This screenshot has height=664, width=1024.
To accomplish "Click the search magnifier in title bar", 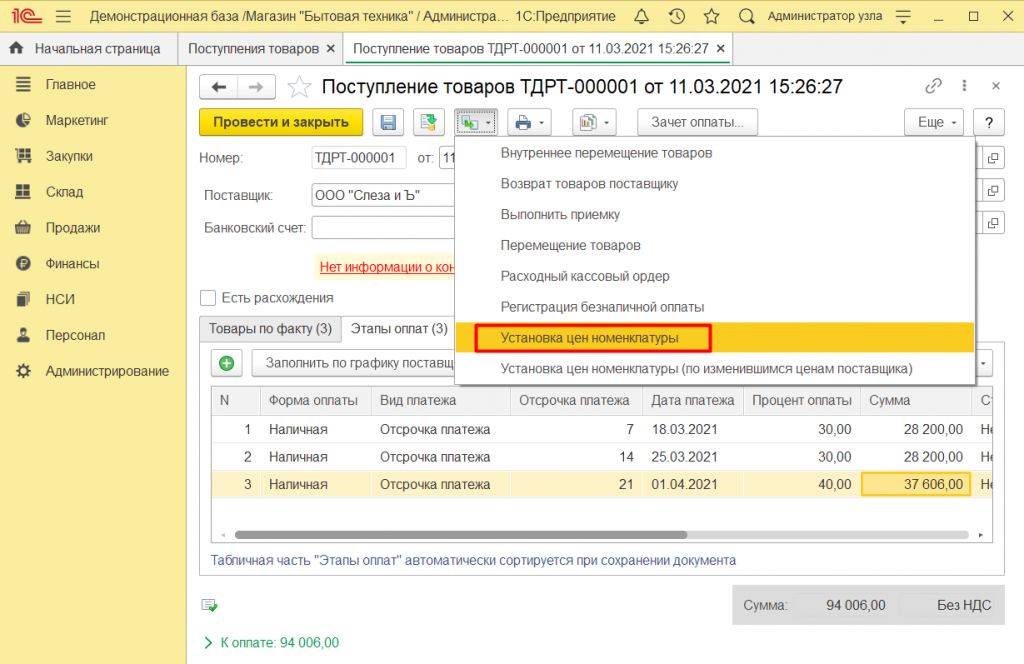I will click(x=746, y=16).
